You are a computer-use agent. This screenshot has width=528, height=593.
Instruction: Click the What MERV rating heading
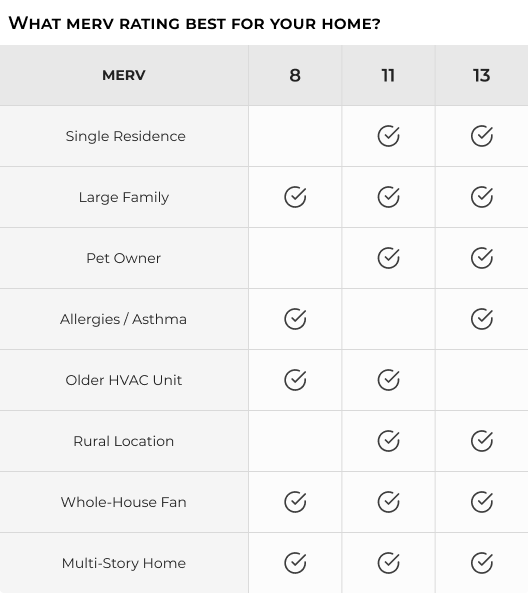(194, 23)
